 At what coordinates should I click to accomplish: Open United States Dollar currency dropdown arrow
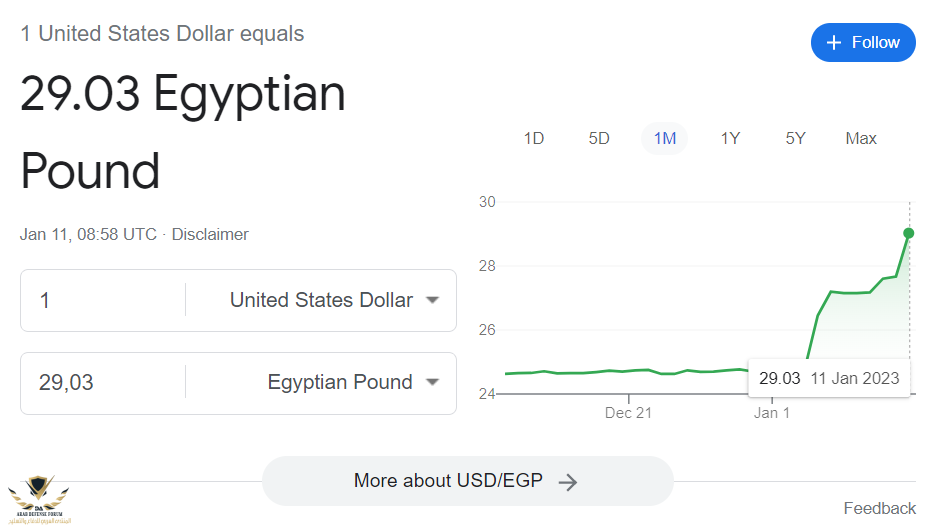[x=433, y=300]
